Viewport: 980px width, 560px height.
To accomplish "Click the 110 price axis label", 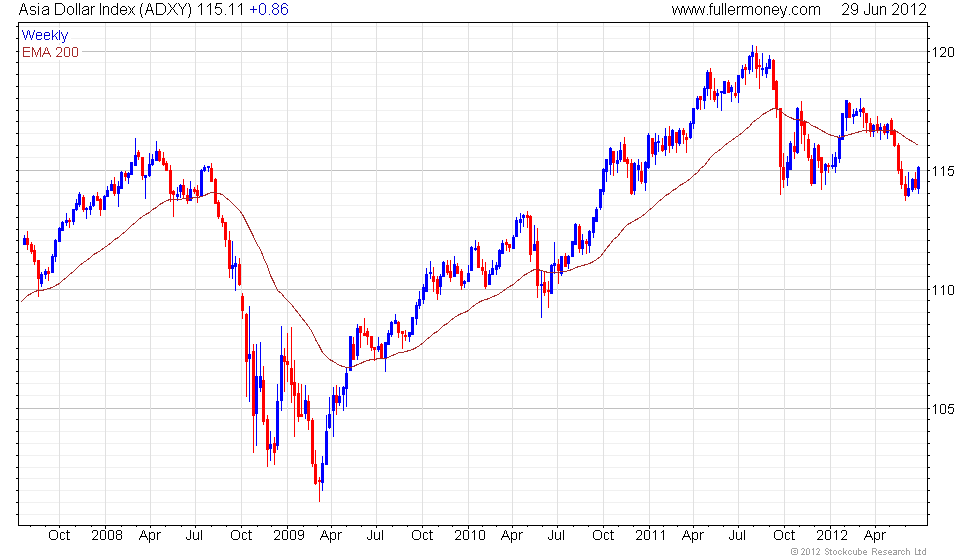I will click(943, 290).
